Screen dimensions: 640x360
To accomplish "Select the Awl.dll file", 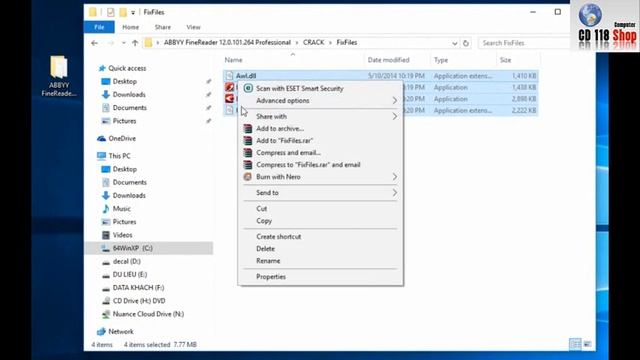I will (x=246, y=76).
